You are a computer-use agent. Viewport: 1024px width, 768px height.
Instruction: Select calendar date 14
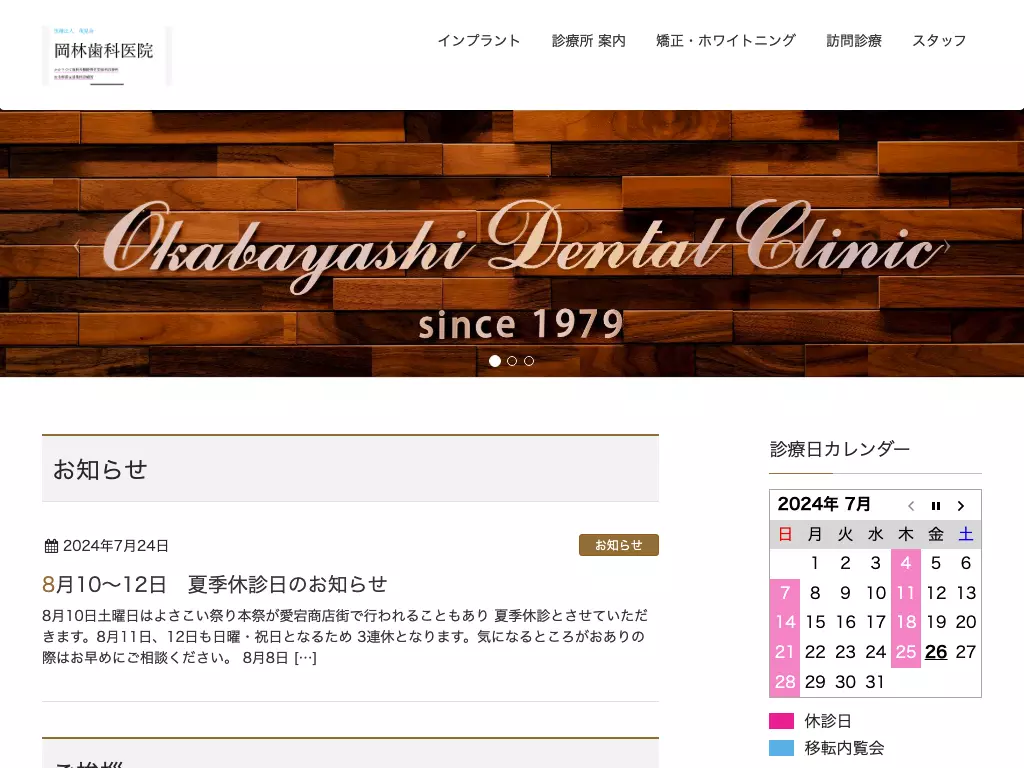click(785, 622)
